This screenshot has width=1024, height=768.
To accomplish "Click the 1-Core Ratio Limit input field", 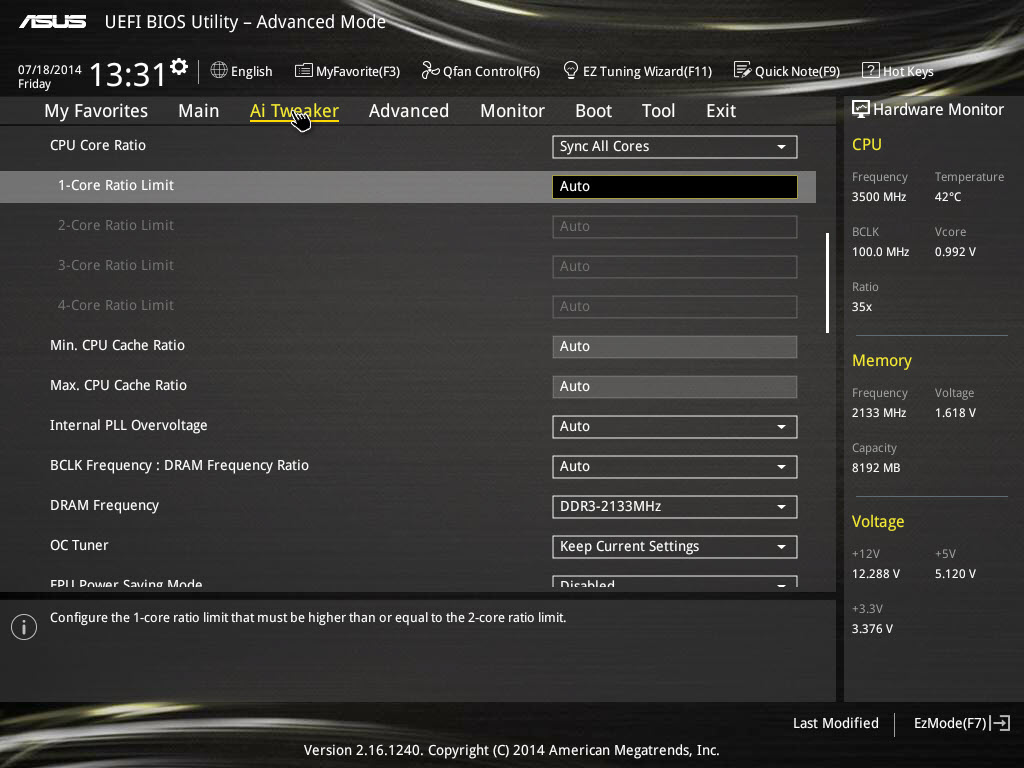I will click(675, 187).
